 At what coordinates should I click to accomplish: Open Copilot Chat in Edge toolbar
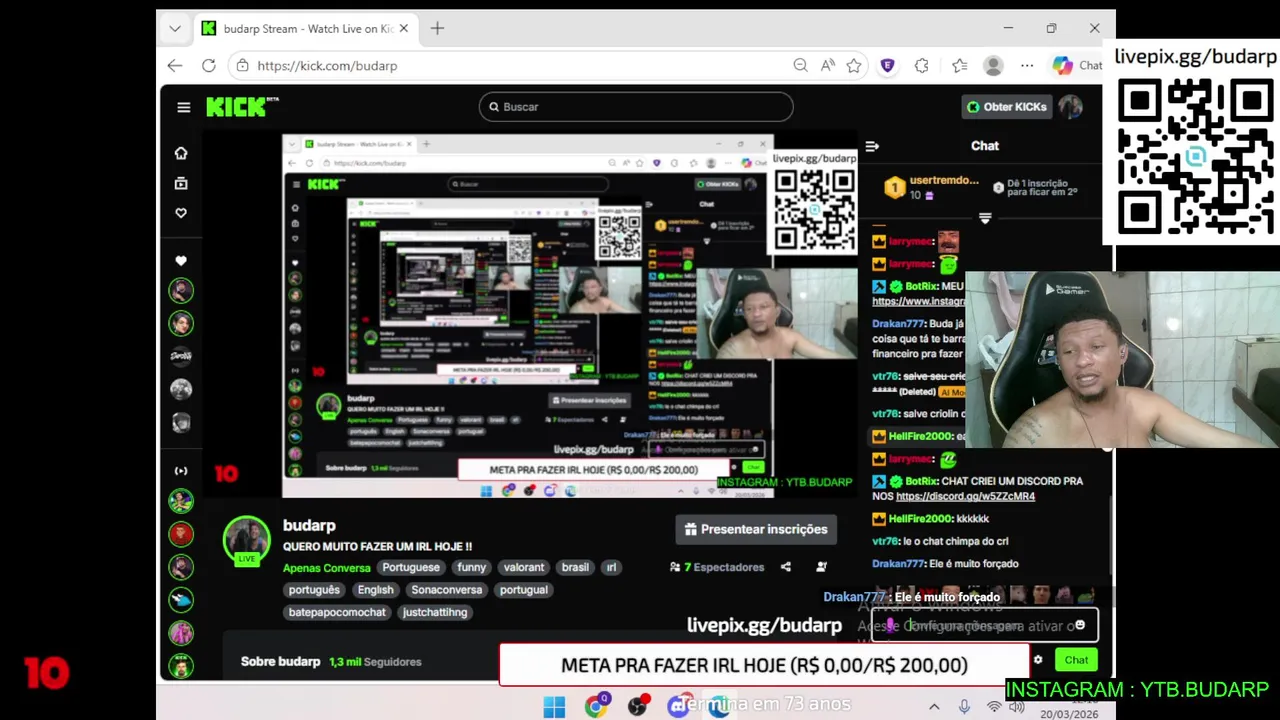point(1077,65)
